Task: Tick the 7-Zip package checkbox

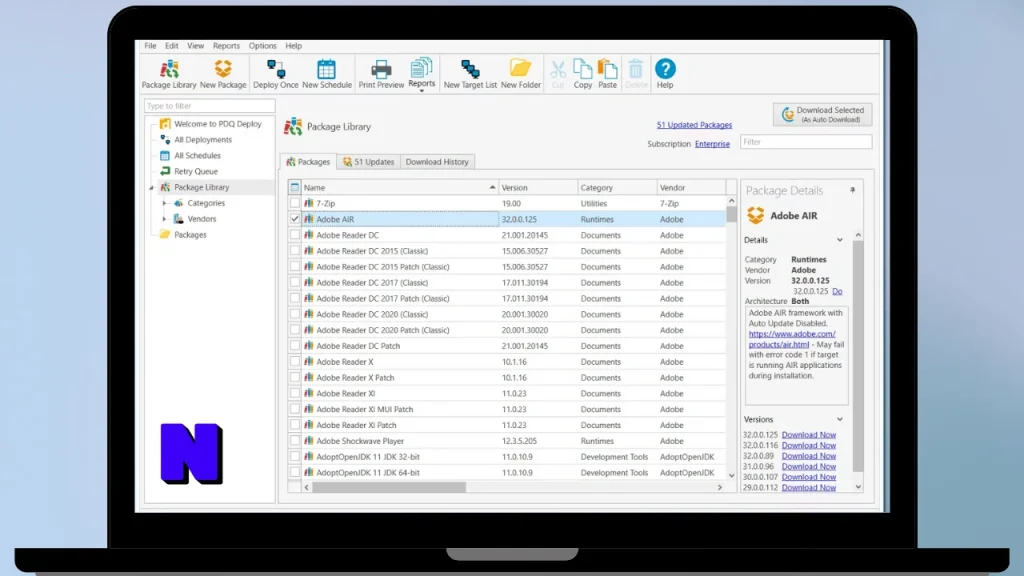Action: pos(295,203)
